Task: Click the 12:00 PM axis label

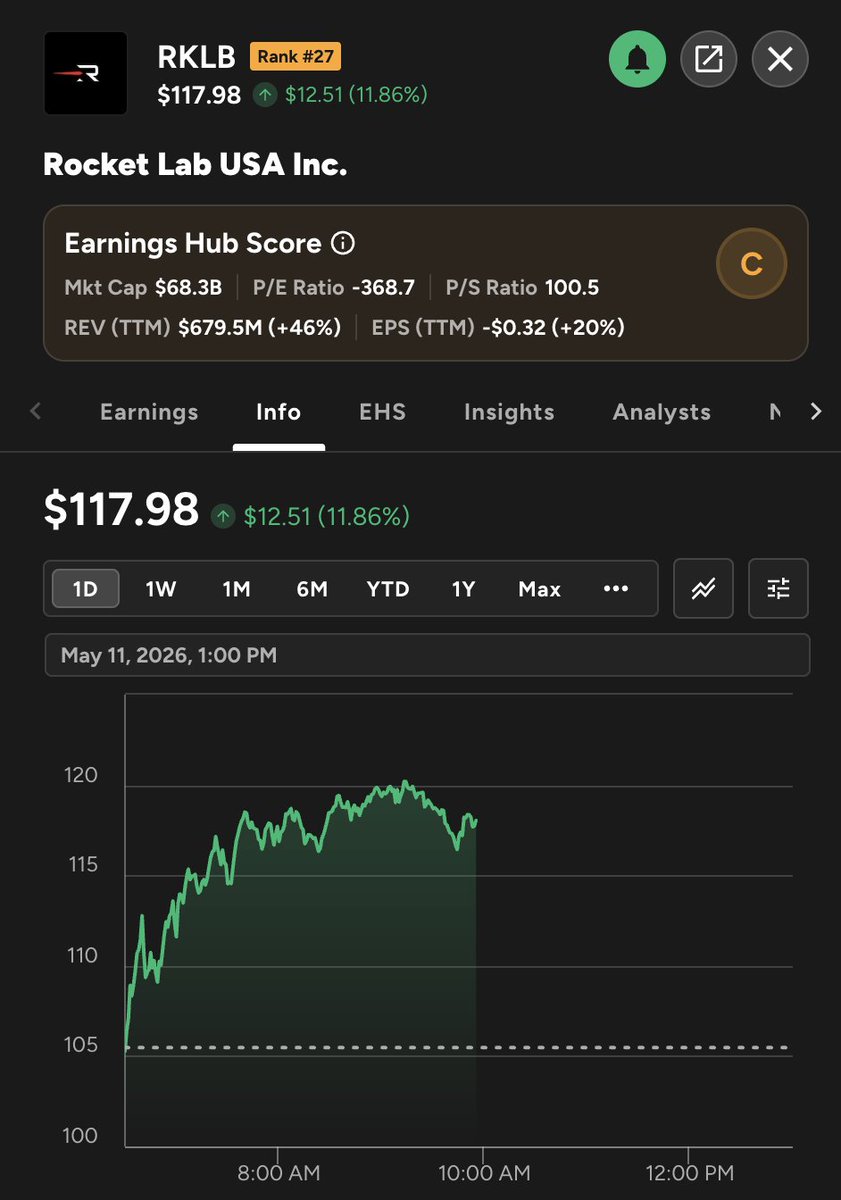Action: point(689,1172)
